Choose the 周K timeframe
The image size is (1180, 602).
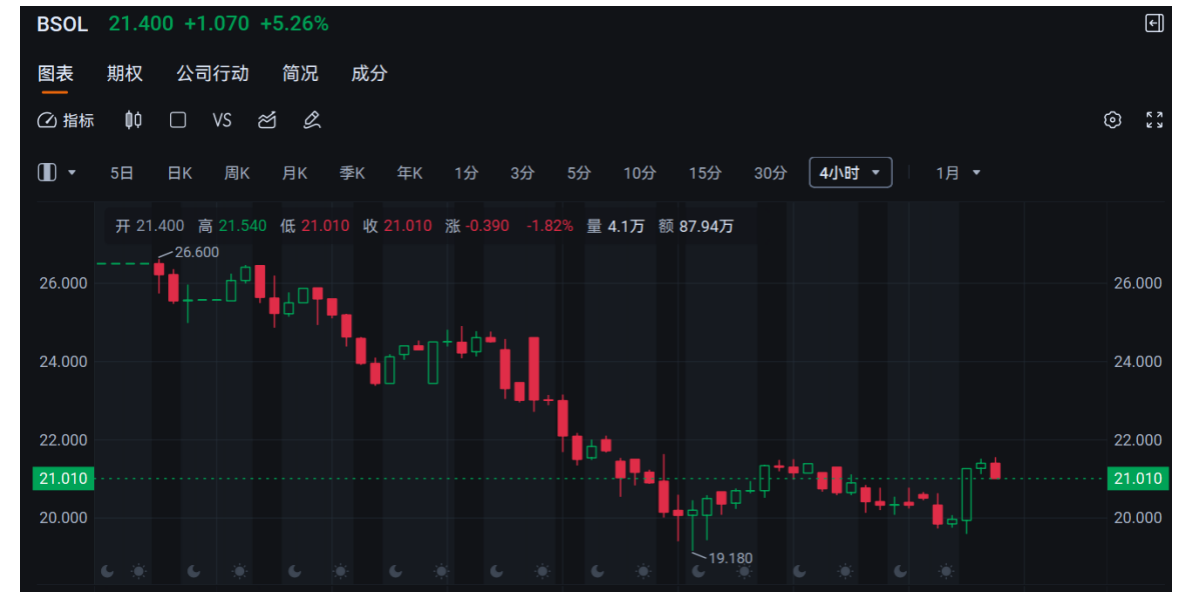point(237,173)
